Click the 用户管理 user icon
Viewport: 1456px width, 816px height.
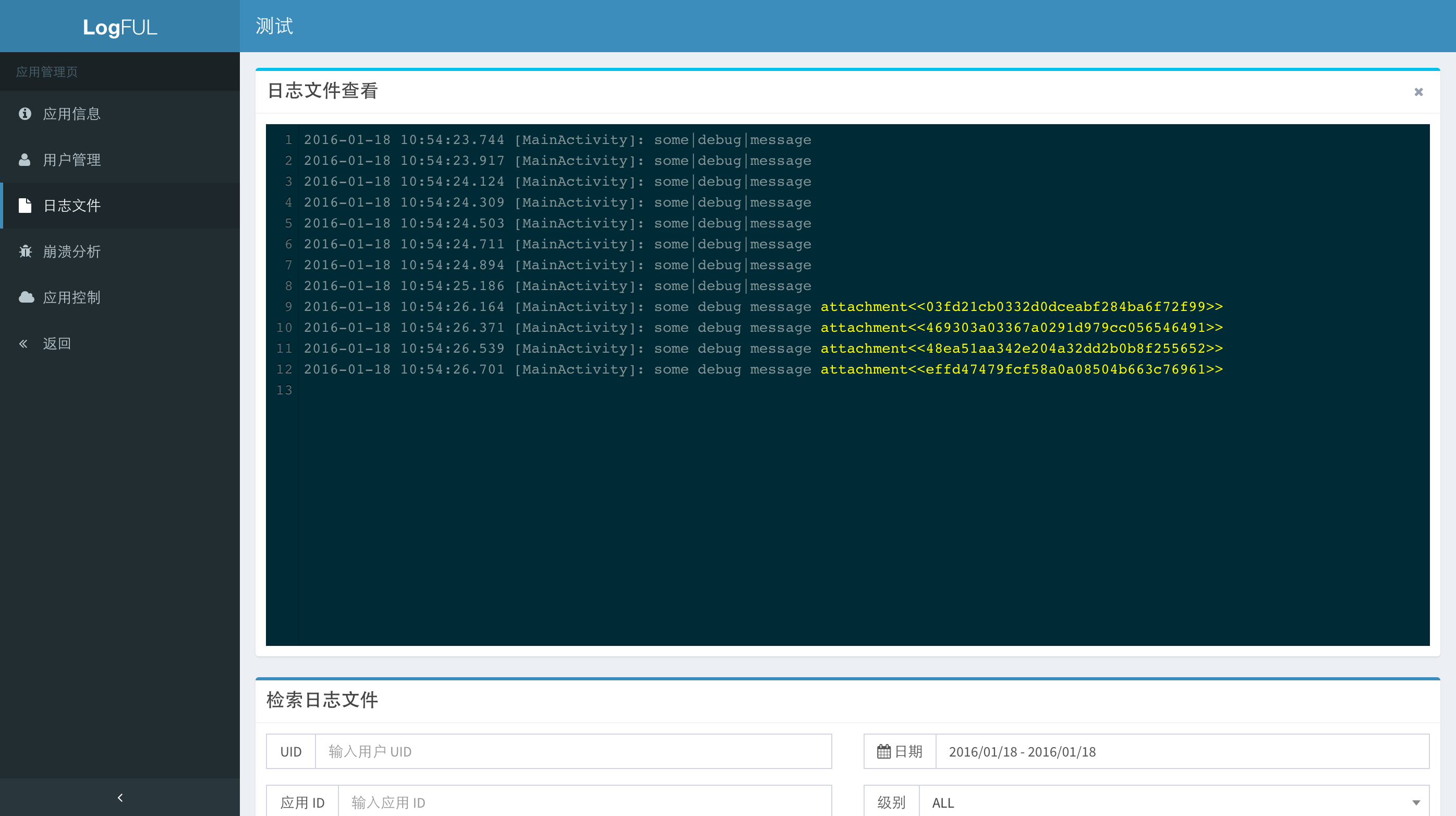pyautogui.click(x=25, y=160)
